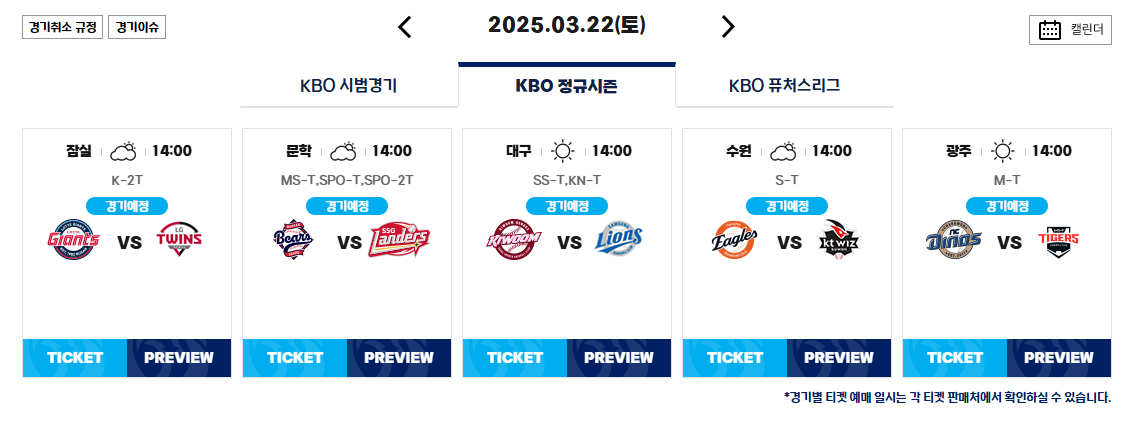Click the KT Wiz team logo
The image size is (1130, 423).
click(840, 240)
